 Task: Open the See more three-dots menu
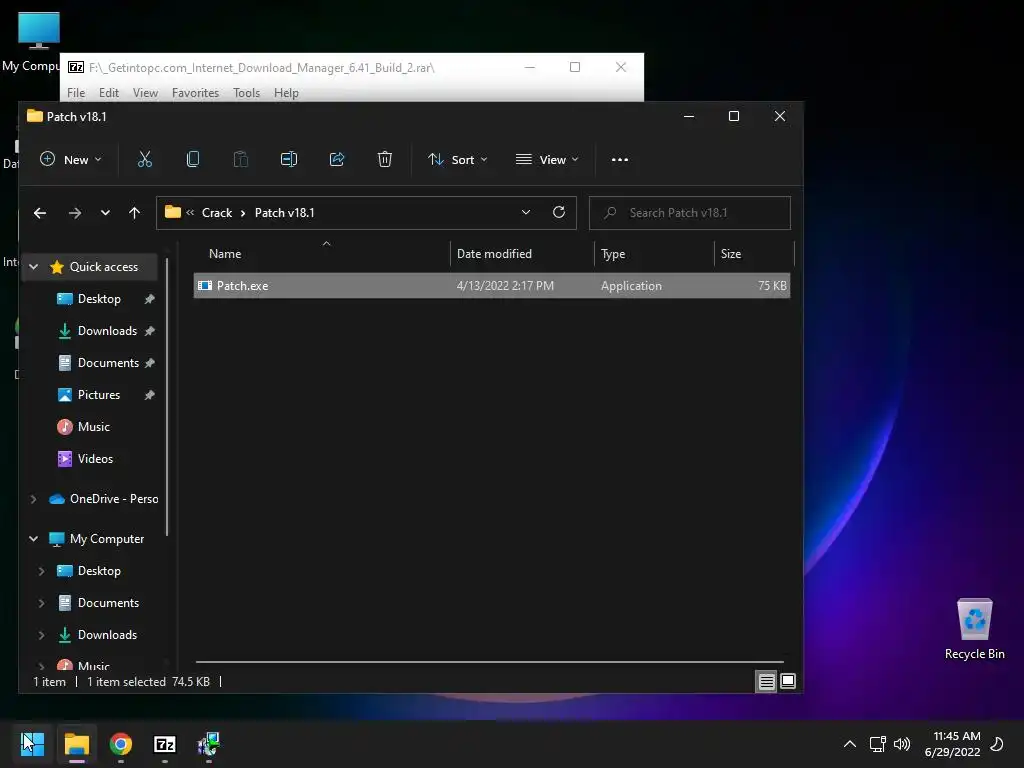(620, 159)
